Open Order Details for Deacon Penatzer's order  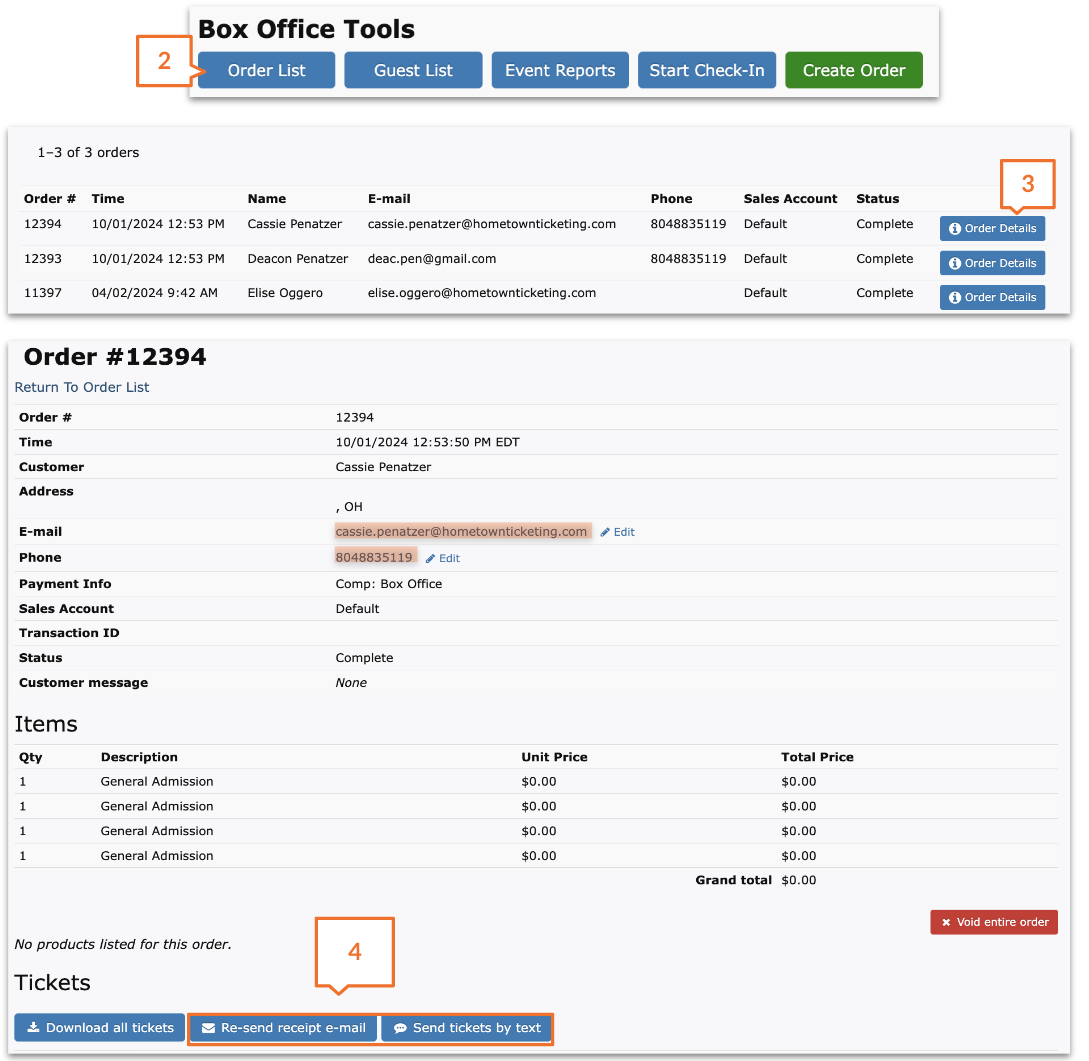(991, 262)
